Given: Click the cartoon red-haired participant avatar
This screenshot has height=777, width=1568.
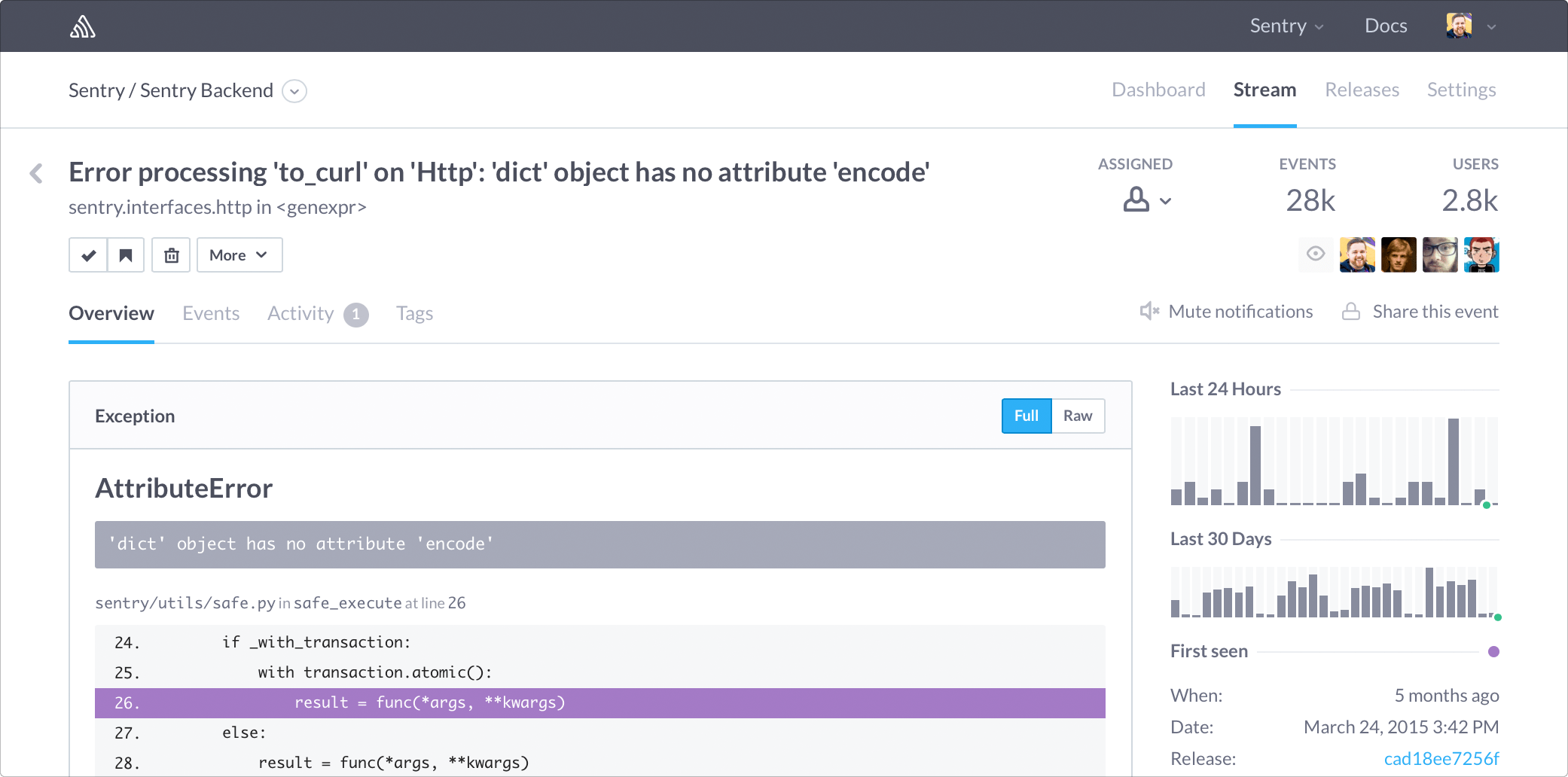Looking at the screenshot, I should click(1481, 254).
